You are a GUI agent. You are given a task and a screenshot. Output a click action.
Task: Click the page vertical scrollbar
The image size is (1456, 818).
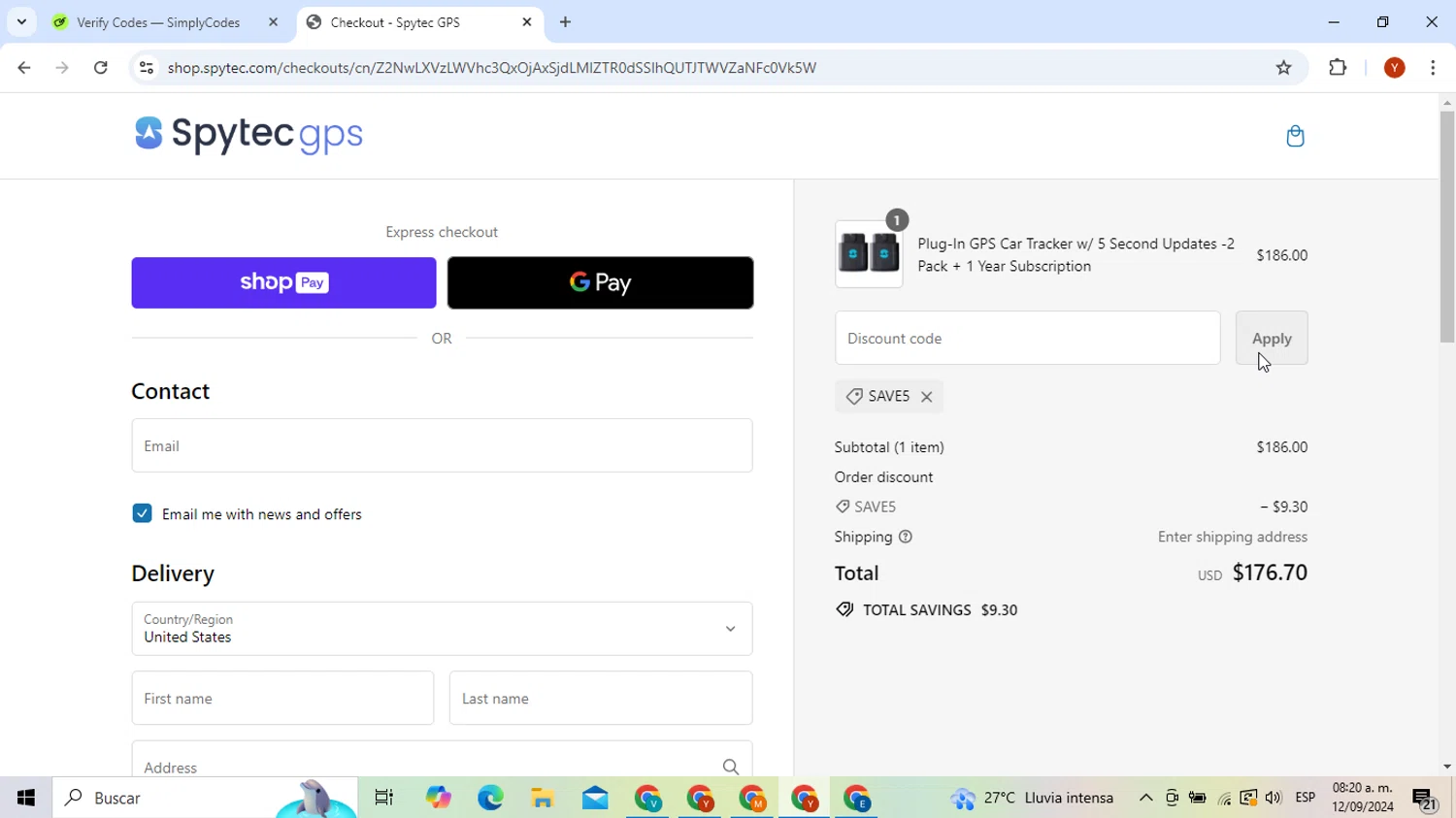[1447, 227]
